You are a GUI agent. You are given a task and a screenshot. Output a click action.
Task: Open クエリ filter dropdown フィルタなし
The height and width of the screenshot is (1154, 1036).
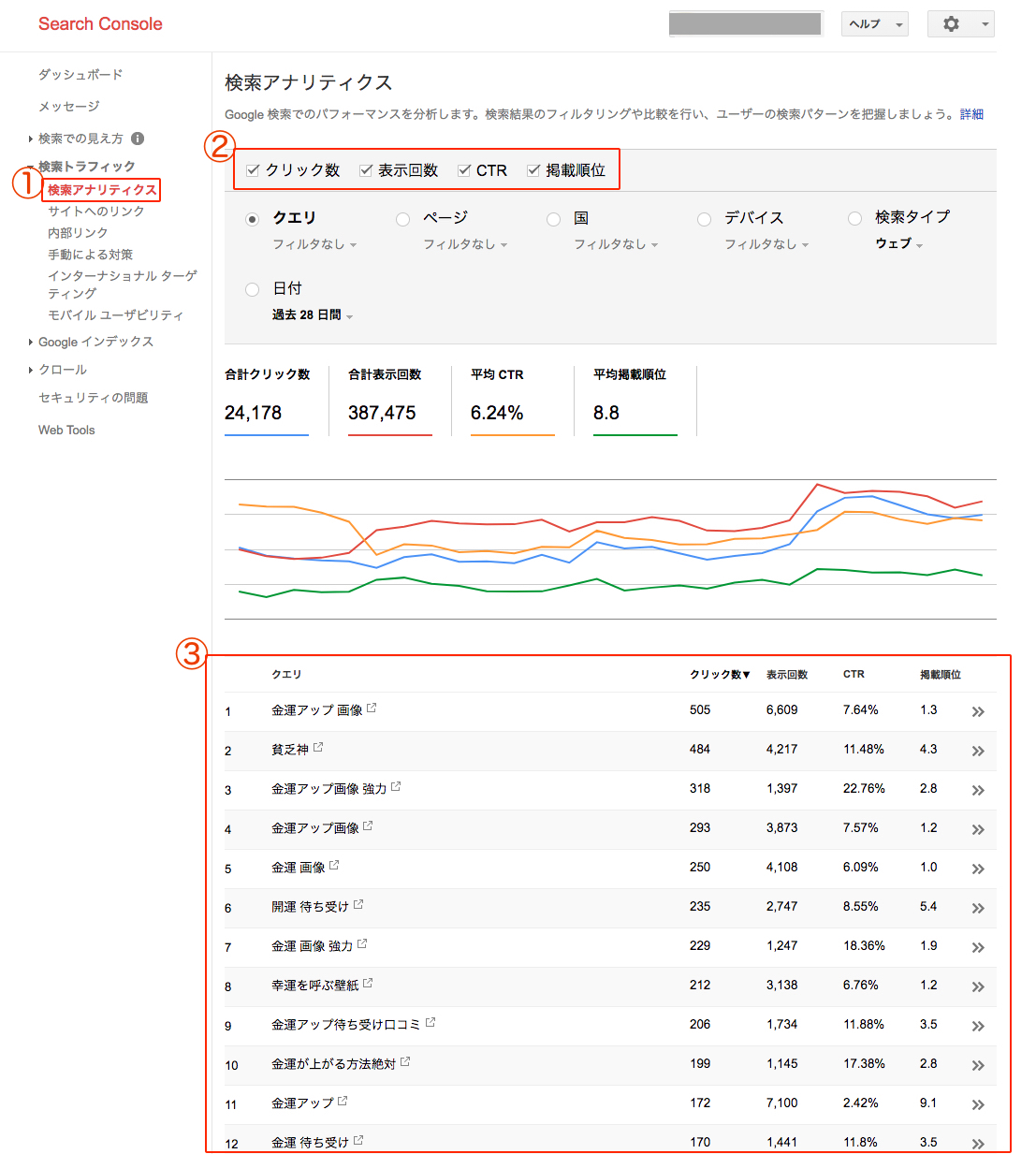[314, 244]
